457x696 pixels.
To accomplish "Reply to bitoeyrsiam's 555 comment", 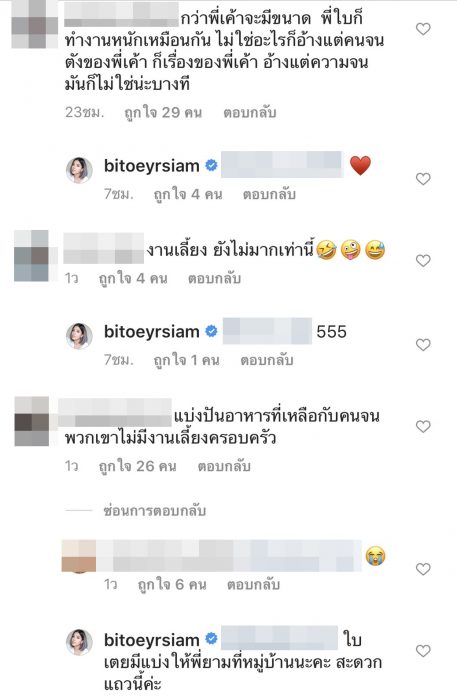I will click(267, 360).
